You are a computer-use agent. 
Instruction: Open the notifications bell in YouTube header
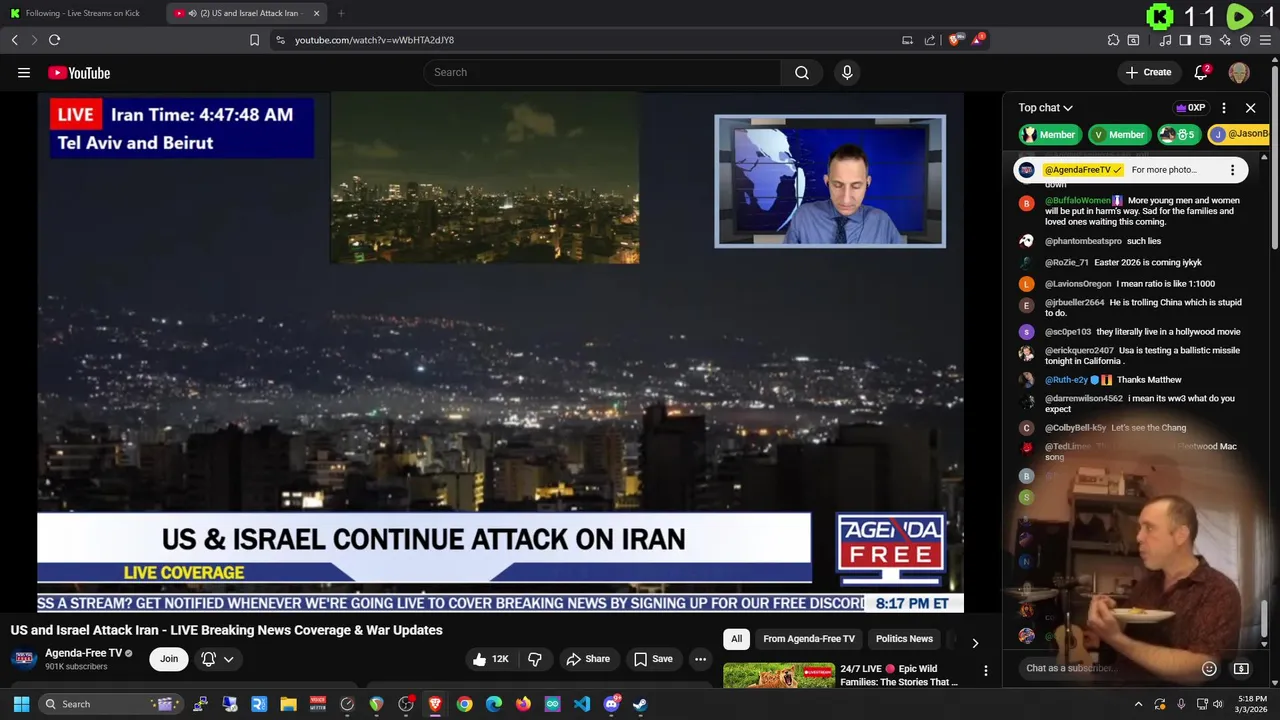tap(1202, 72)
